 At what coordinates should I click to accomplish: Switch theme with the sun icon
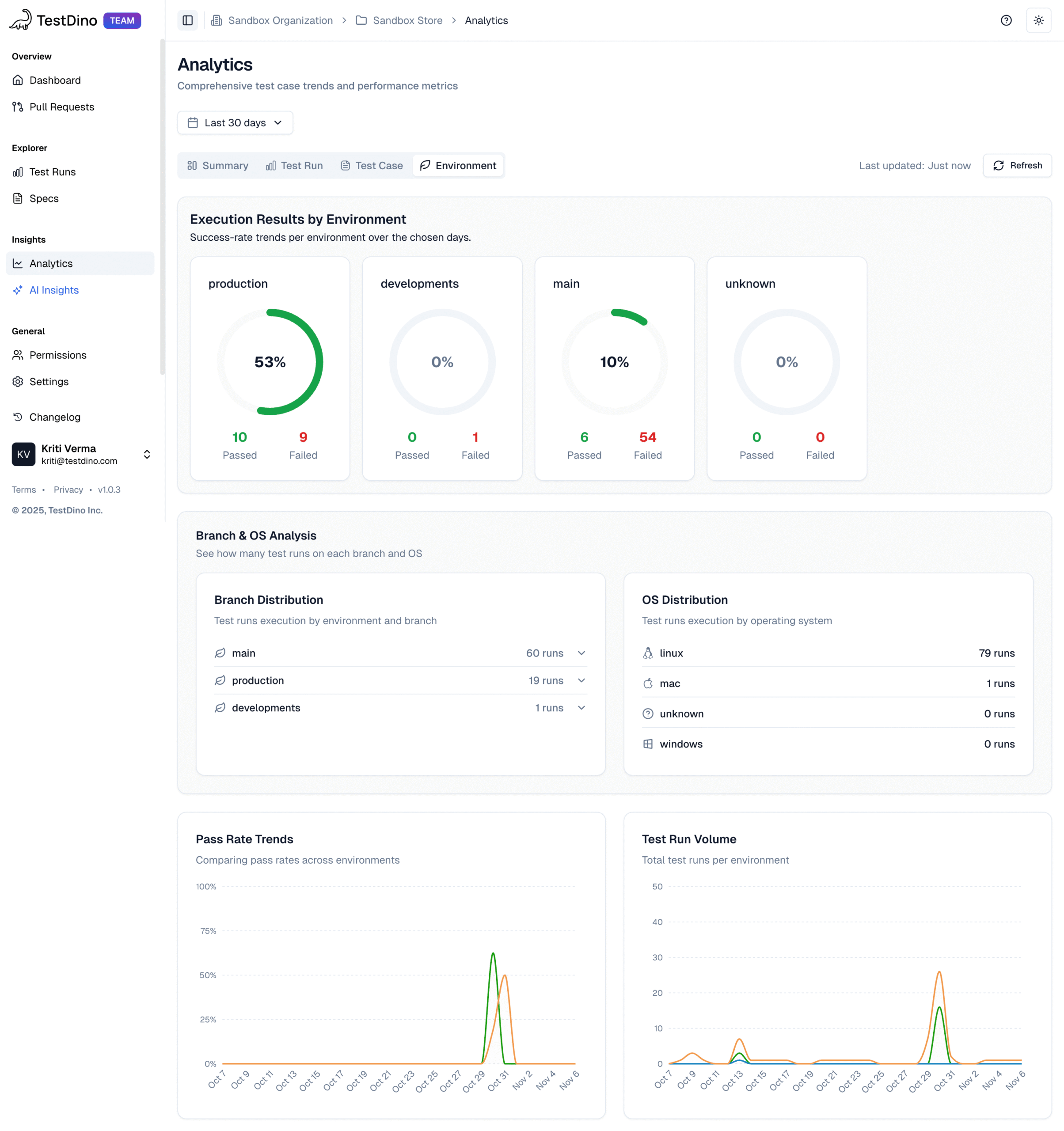click(1038, 20)
